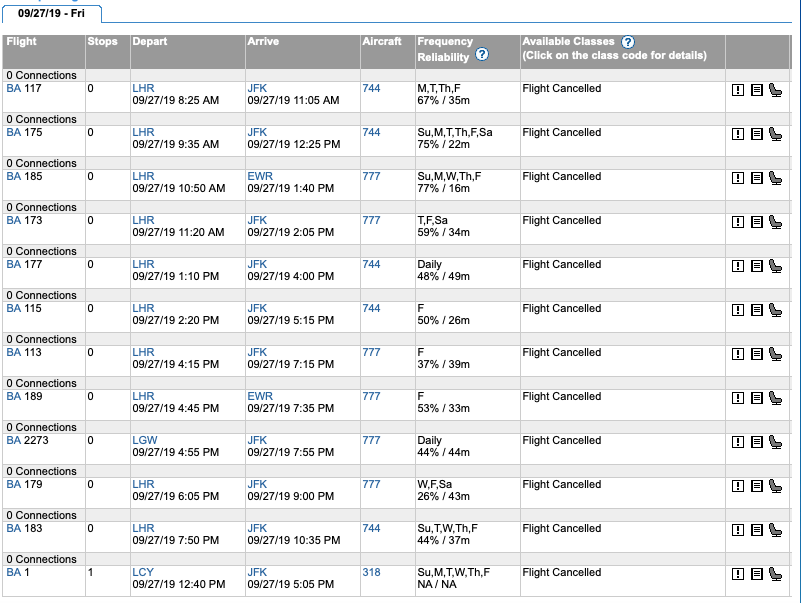Click the help icon next to Available Classes

628,42
